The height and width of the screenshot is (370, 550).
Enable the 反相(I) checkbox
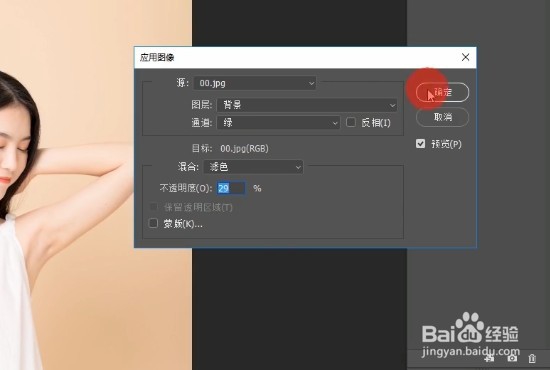click(351, 122)
